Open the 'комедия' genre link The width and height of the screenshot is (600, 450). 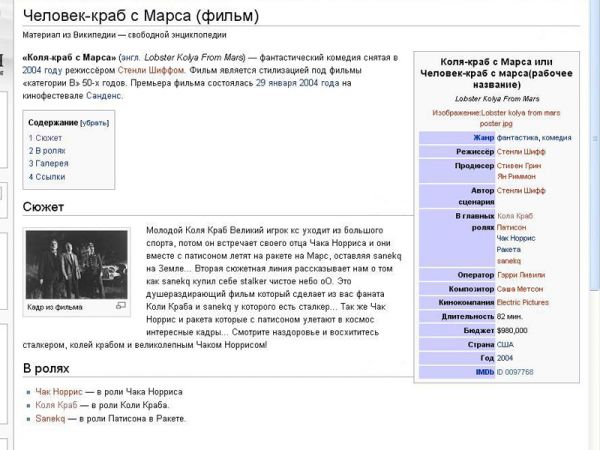pyautogui.click(x=556, y=138)
